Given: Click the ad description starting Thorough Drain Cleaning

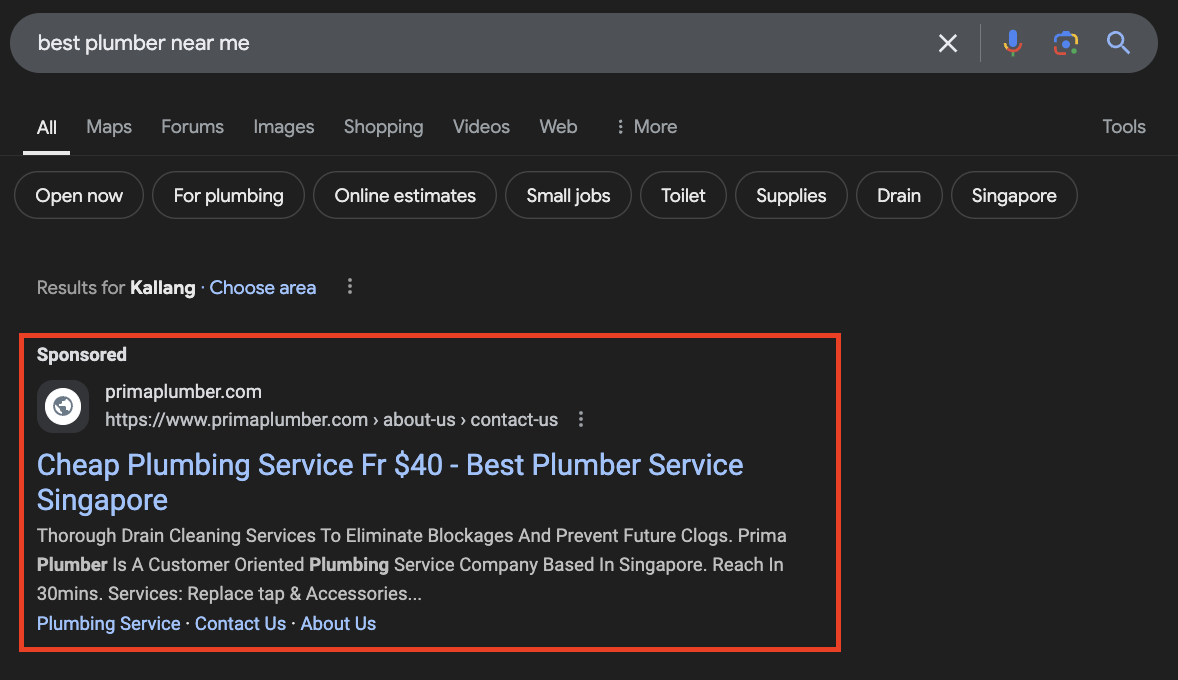Looking at the screenshot, I should click(412, 564).
